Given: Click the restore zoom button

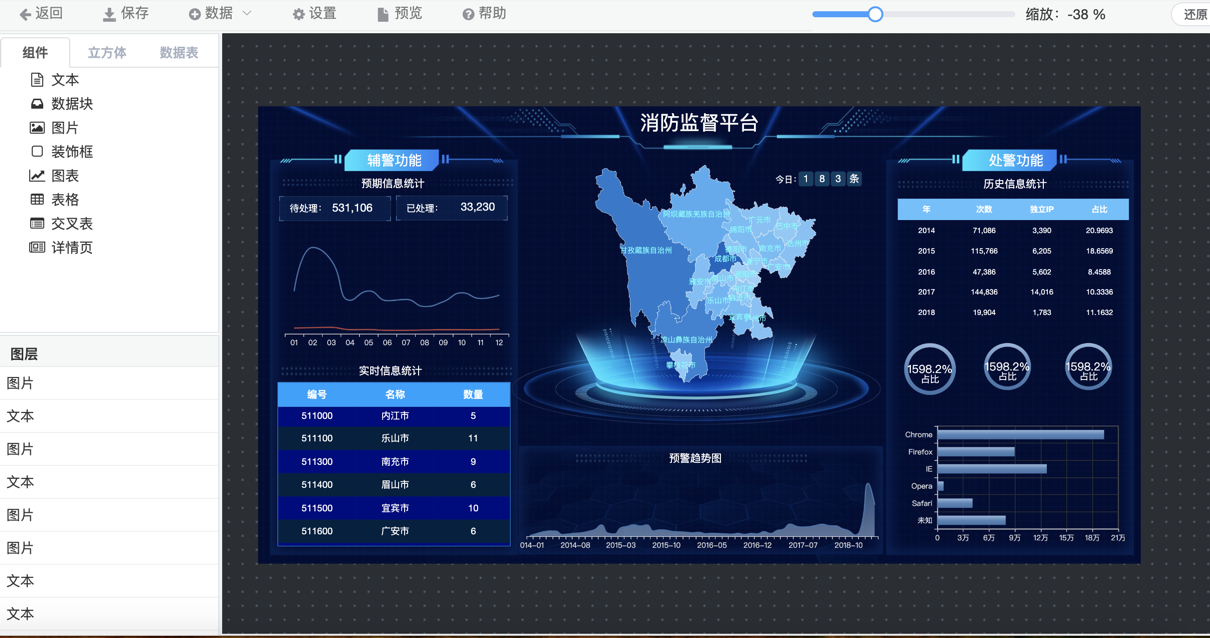Looking at the screenshot, I should [1195, 15].
